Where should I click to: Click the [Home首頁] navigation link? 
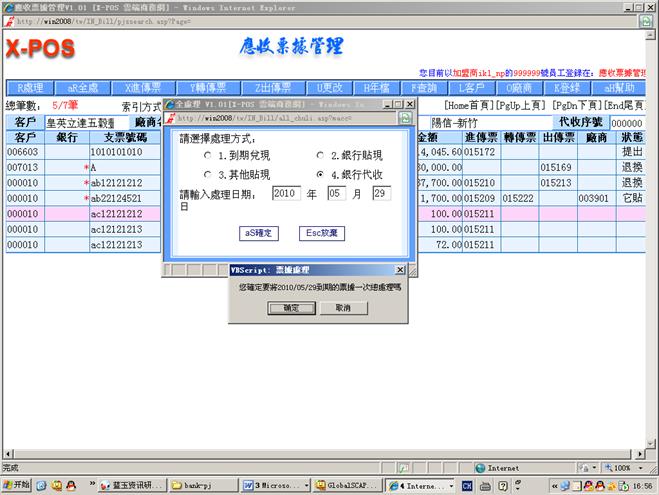(x=470, y=105)
